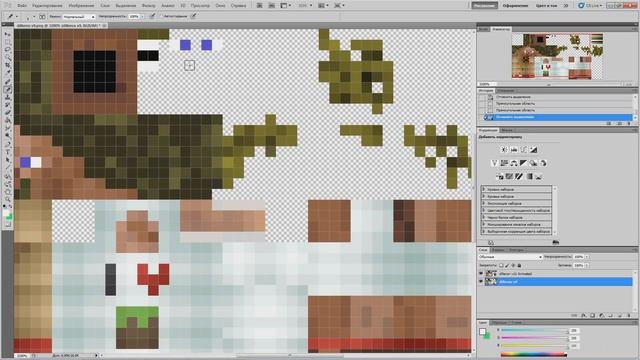640x360 pixels.
Task: Delete layer with the trash icon
Action: pos(629,316)
